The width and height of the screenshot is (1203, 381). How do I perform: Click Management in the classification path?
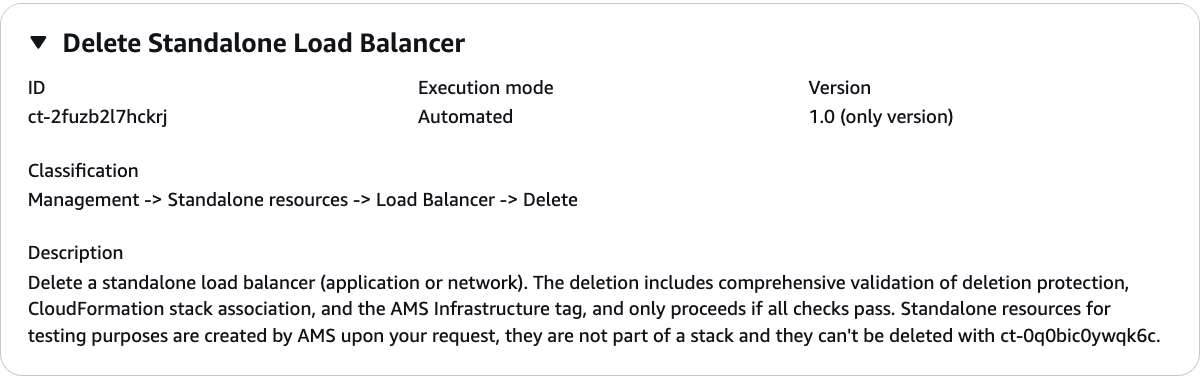84,200
